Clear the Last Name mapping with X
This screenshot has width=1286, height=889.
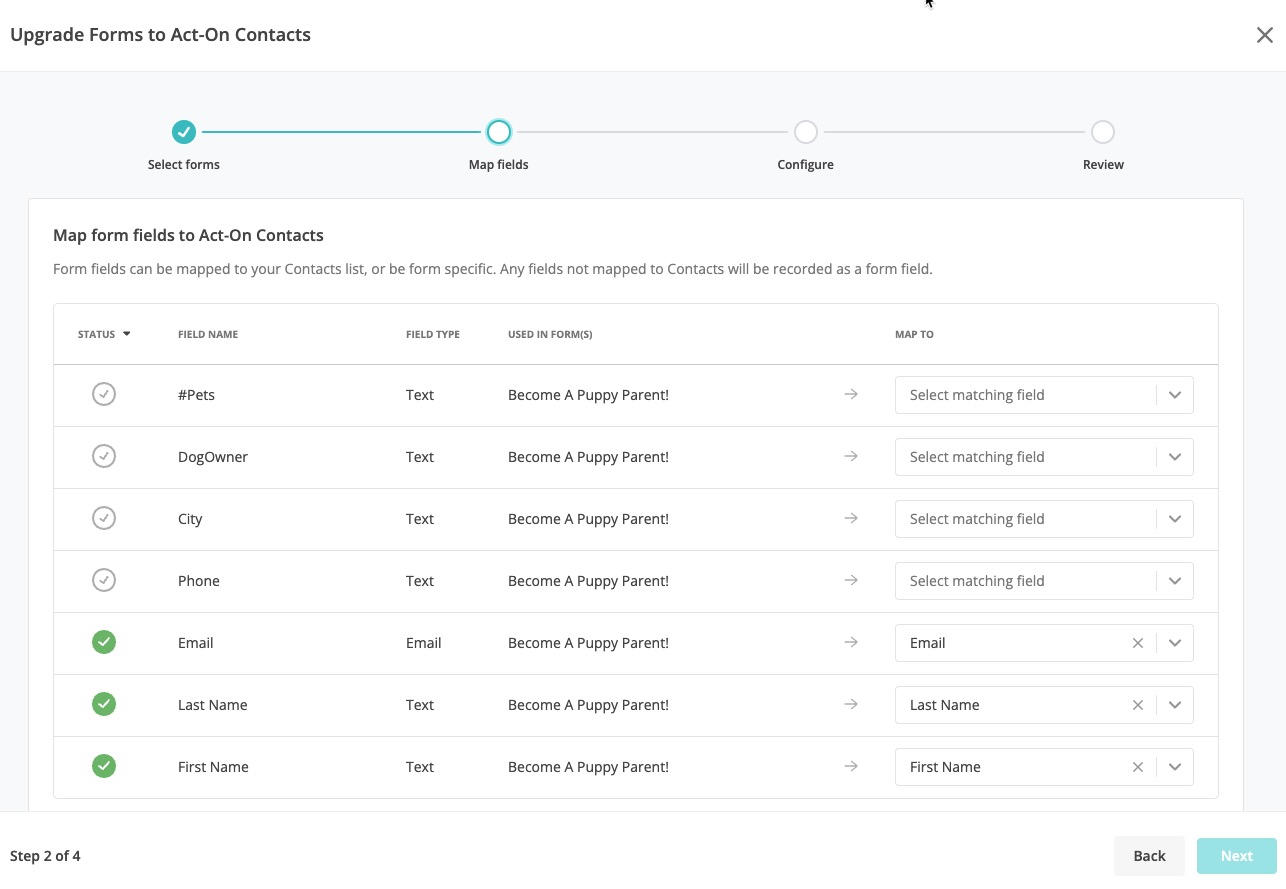[x=1137, y=705]
